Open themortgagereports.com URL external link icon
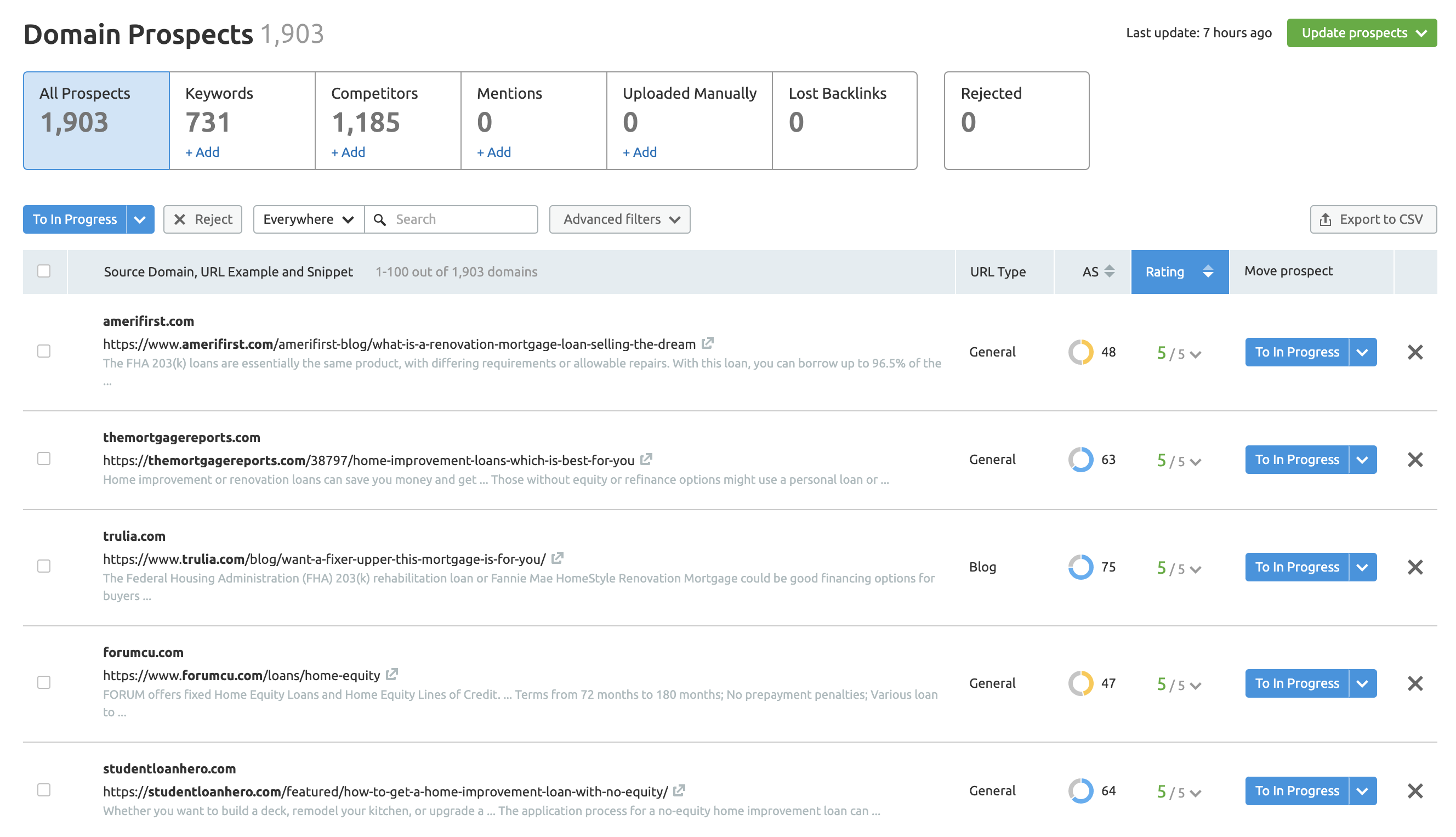The height and width of the screenshot is (837, 1456). pyautogui.click(x=646, y=459)
